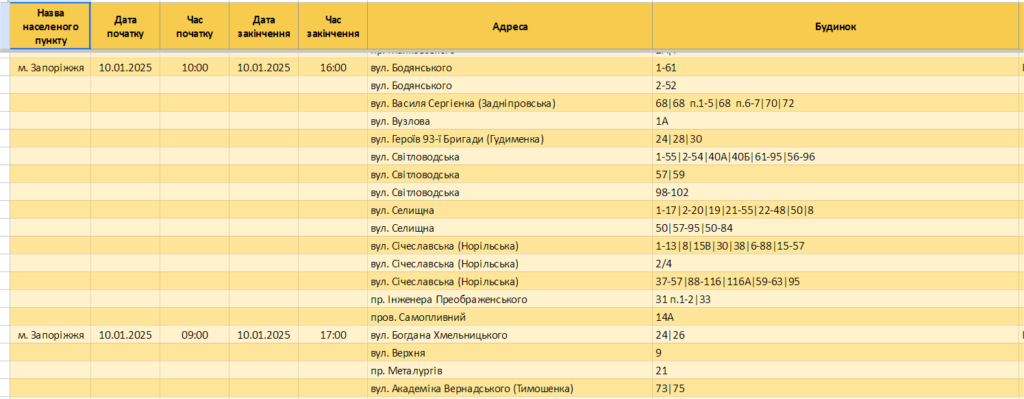Select house range cell '1-61'
Image resolution: width=1024 pixels, height=399 pixels.
point(835,68)
